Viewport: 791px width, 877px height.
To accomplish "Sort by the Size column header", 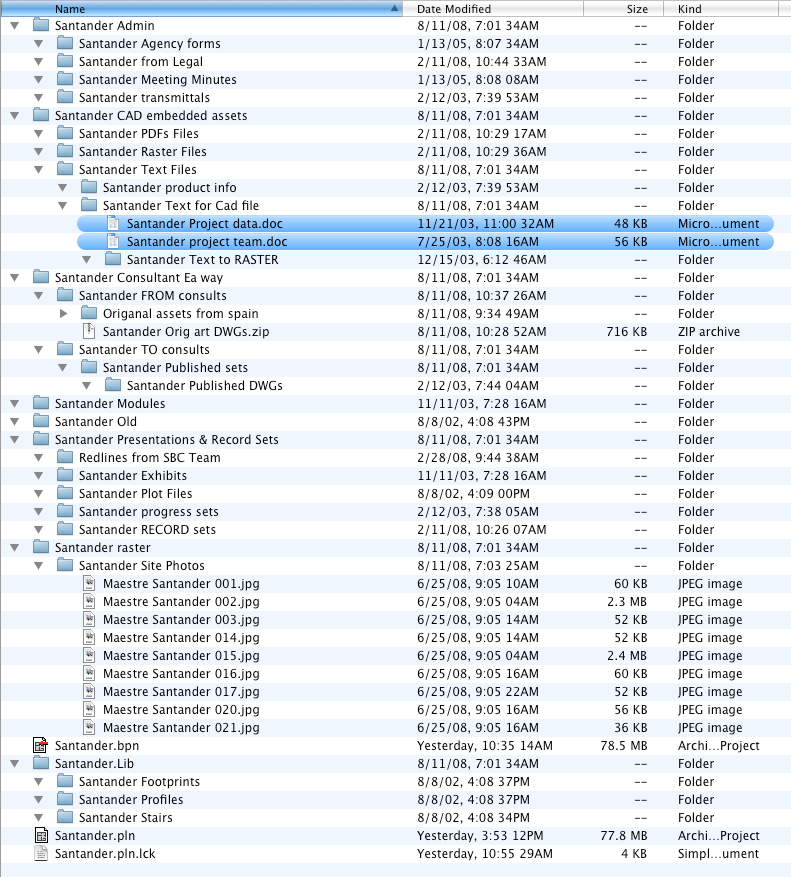I will coord(624,8).
